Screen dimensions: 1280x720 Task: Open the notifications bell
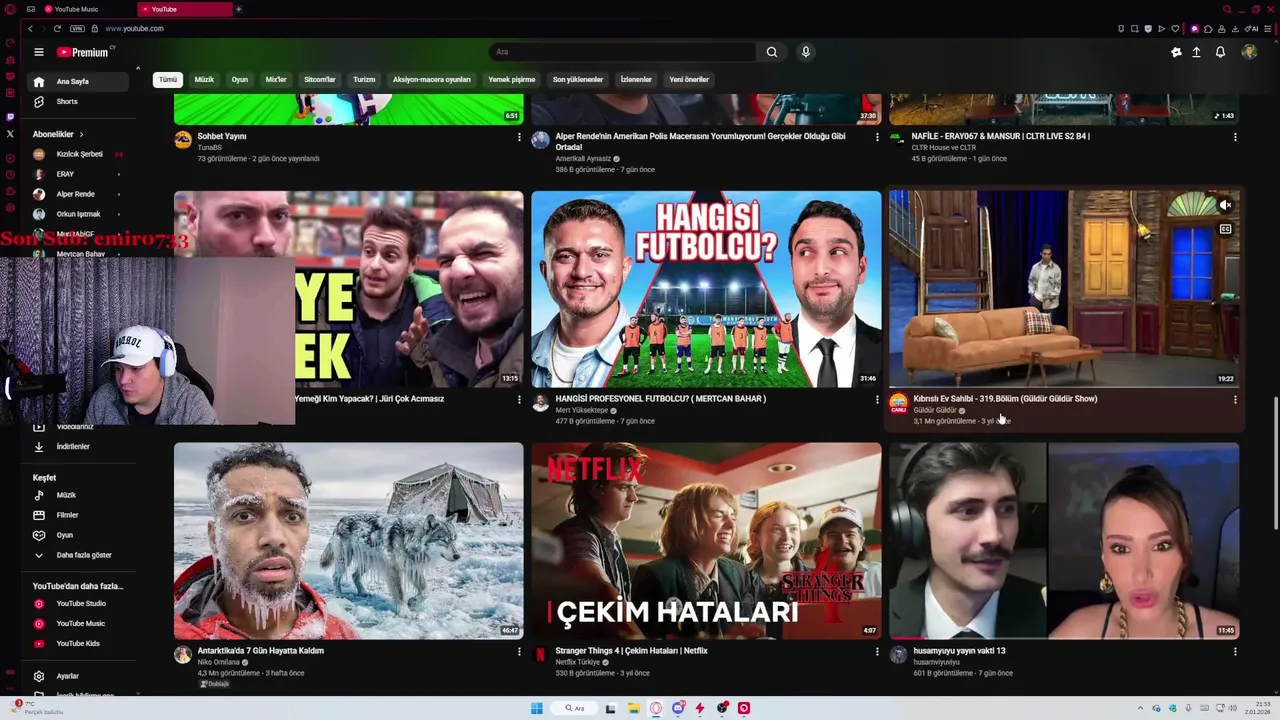pyautogui.click(x=1220, y=52)
